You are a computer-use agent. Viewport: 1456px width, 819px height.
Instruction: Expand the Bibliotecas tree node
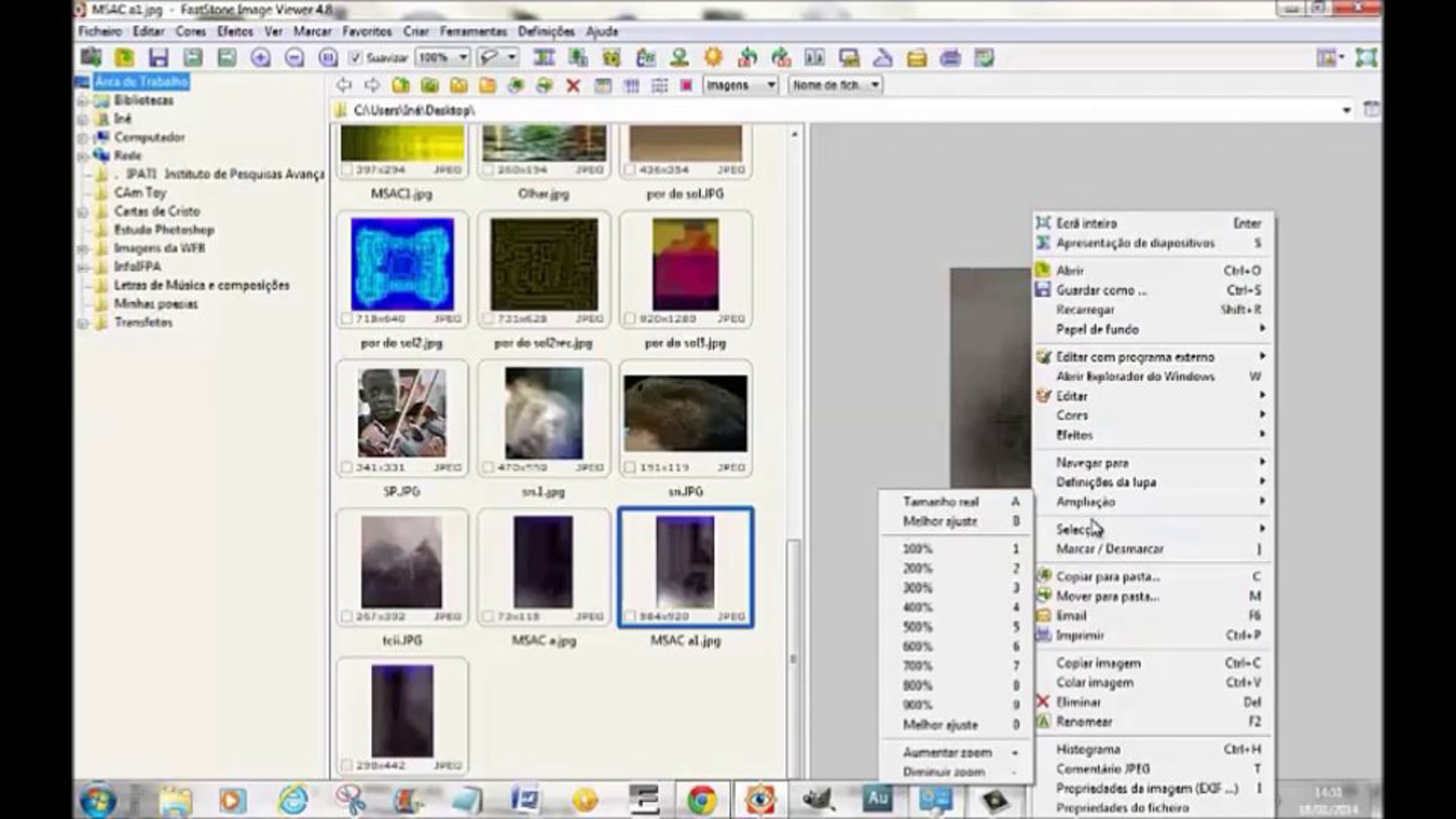[x=83, y=101]
